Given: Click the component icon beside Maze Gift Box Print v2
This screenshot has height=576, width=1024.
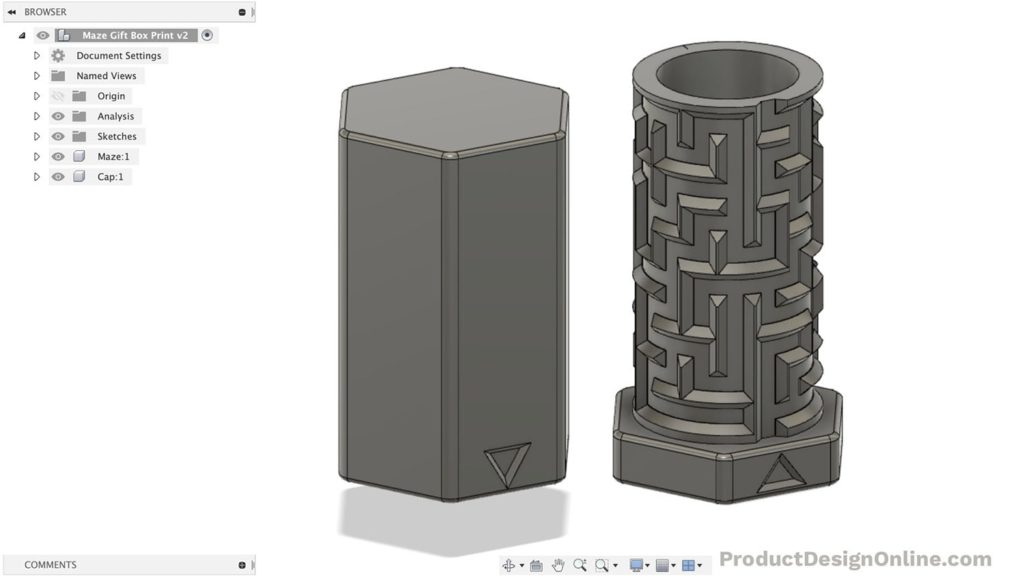Looking at the screenshot, I should (x=64, y=35).
